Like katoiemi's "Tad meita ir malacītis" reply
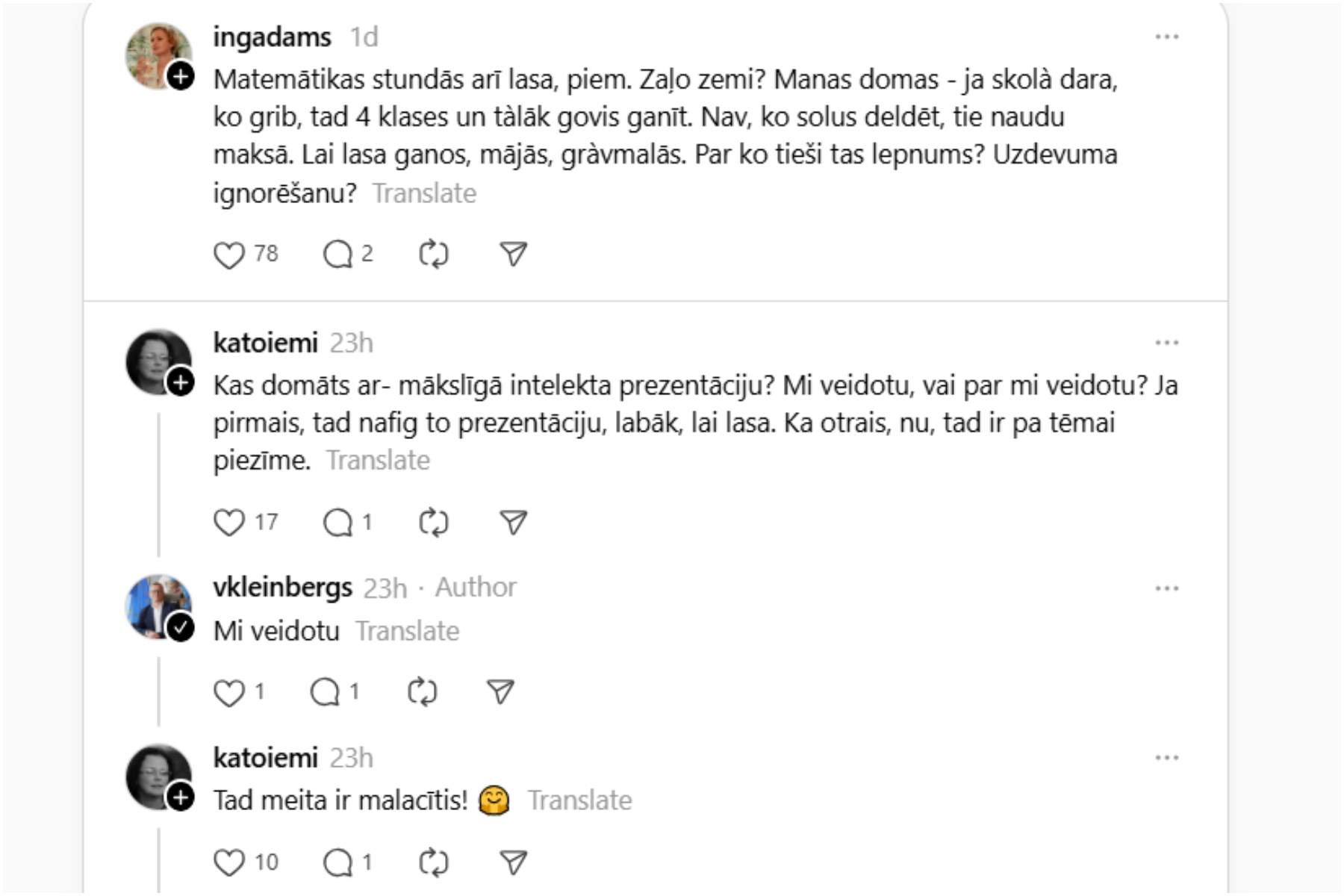This screenshot has width=1344, height=896. [x=228, y=863]
